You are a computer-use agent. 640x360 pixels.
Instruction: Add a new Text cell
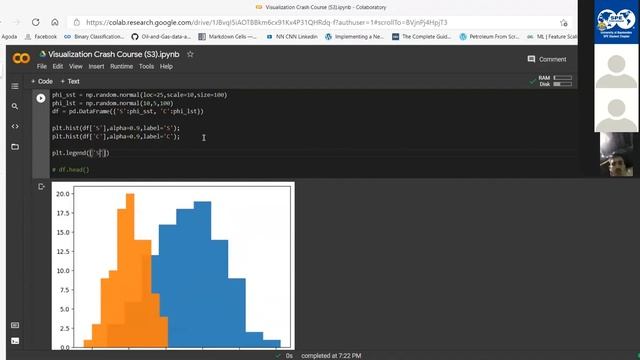pos(70,81)
